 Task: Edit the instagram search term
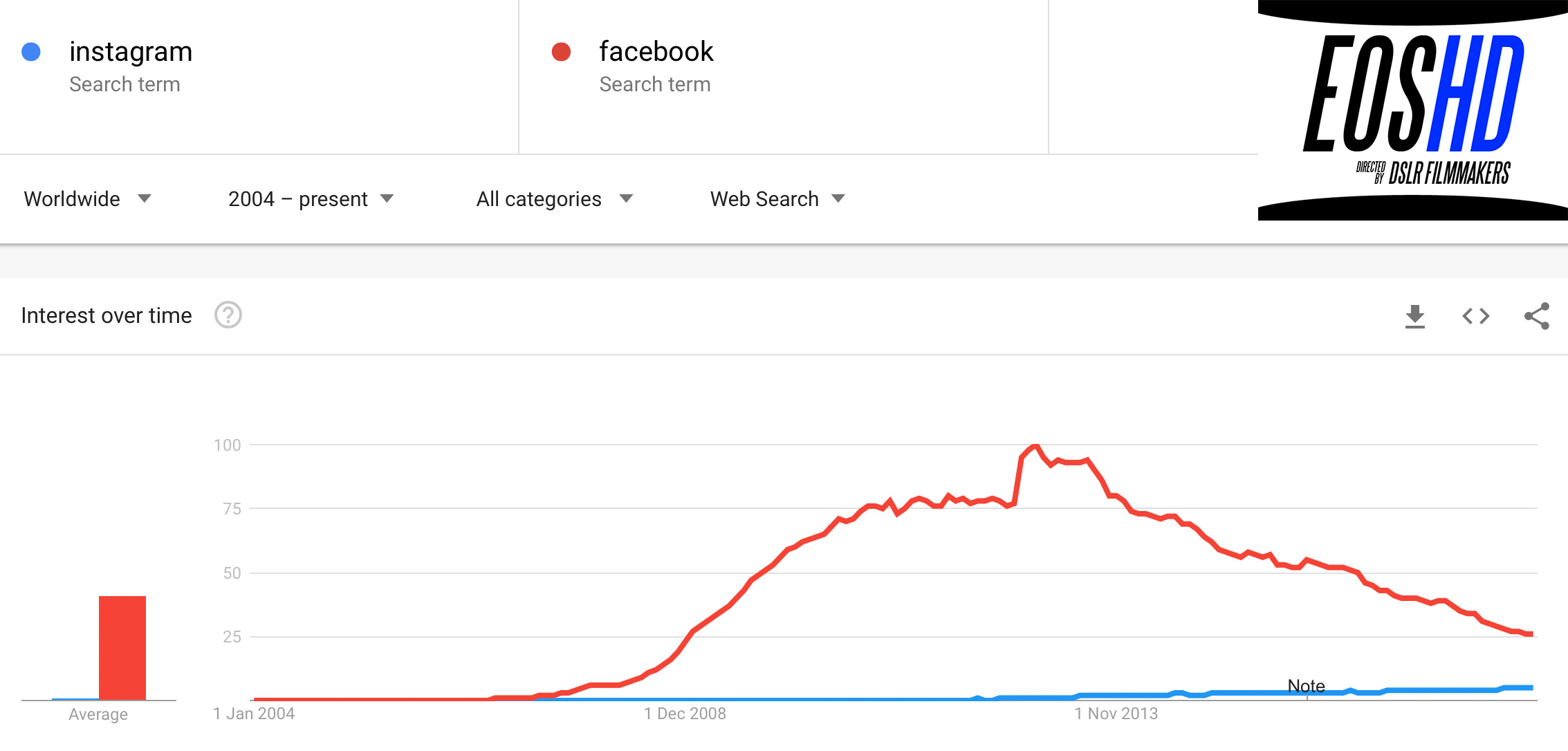131,52
